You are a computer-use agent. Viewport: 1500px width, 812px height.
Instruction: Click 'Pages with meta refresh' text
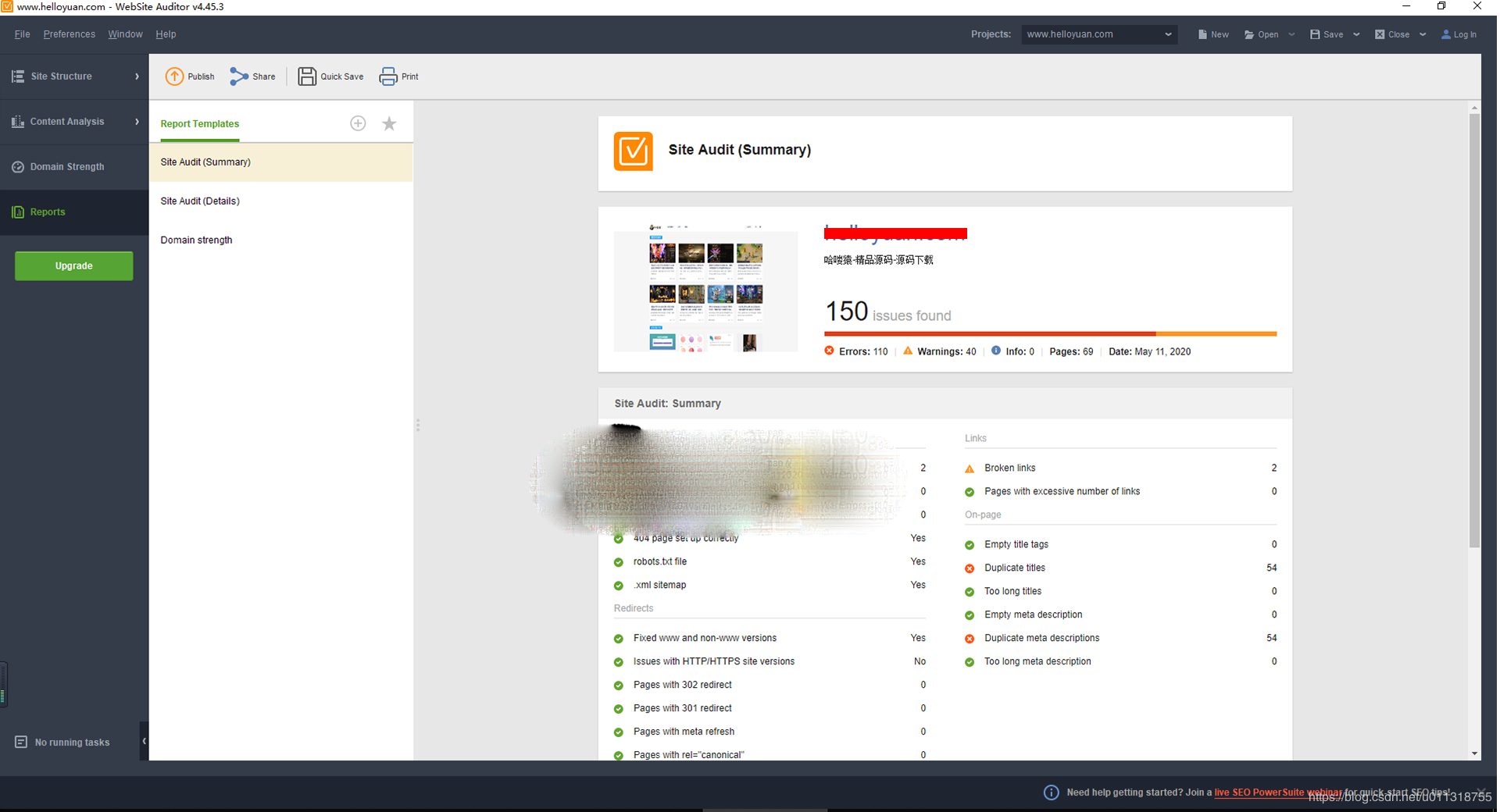[x=684, y=732]
